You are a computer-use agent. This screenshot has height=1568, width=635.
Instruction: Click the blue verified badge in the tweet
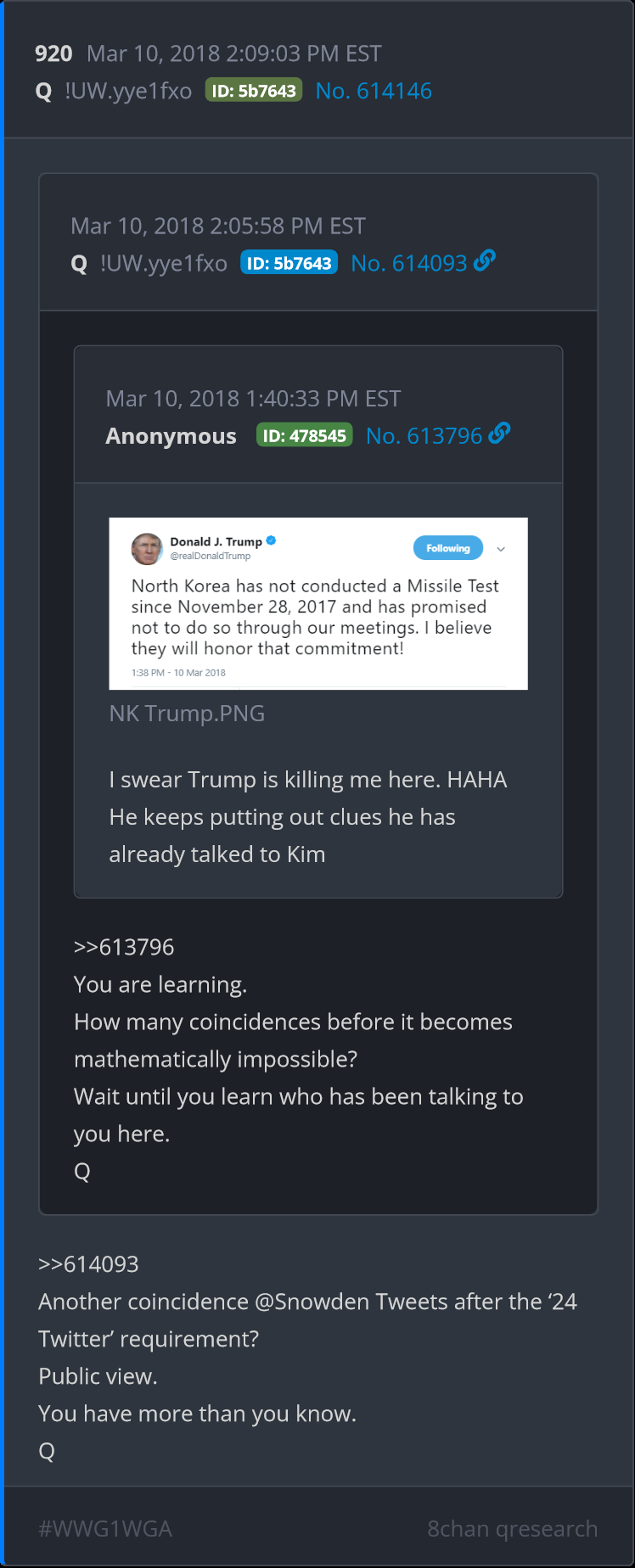click(272, 540)
